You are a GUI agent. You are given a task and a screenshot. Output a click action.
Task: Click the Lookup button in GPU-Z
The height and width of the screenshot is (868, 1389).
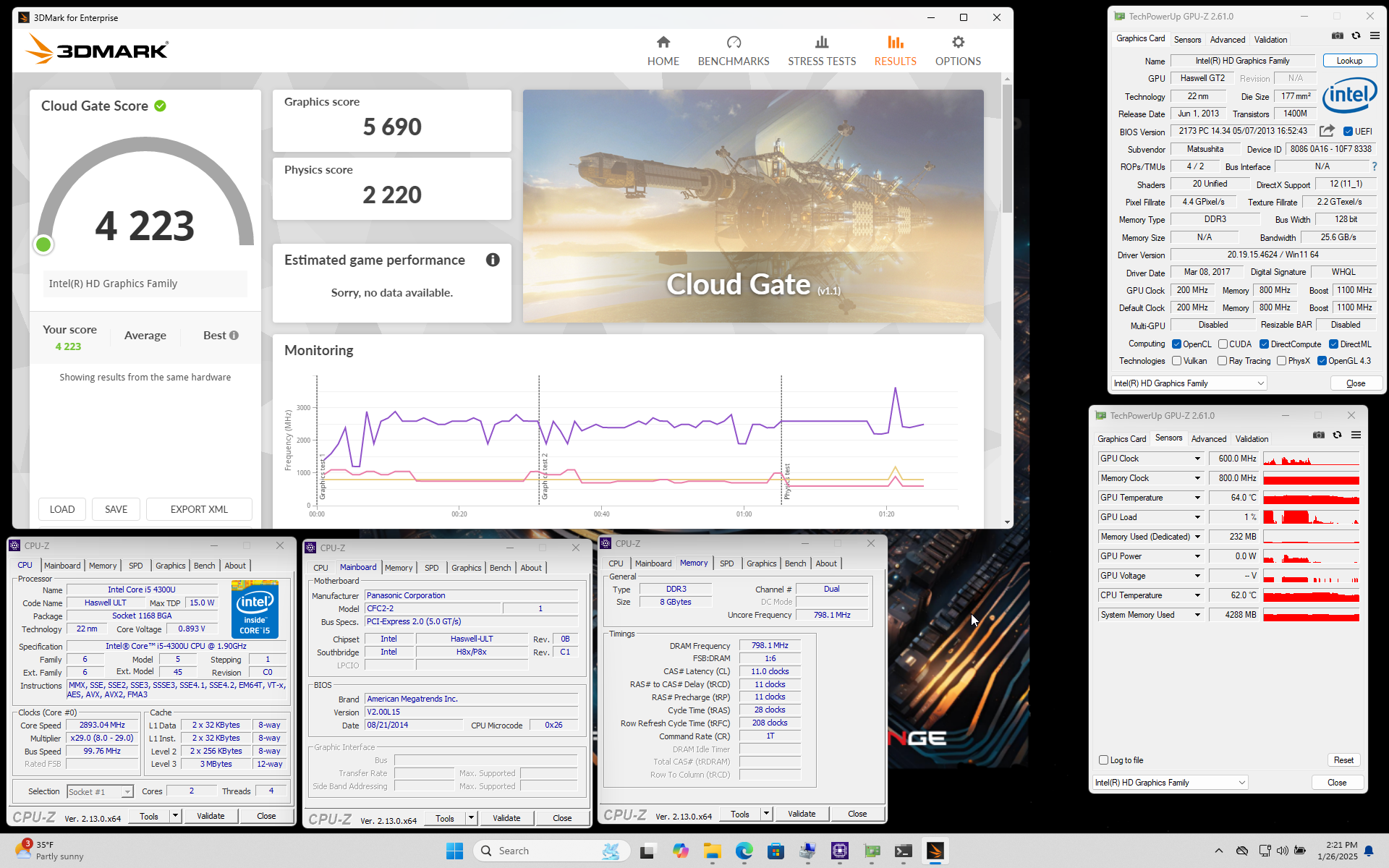1349,61
